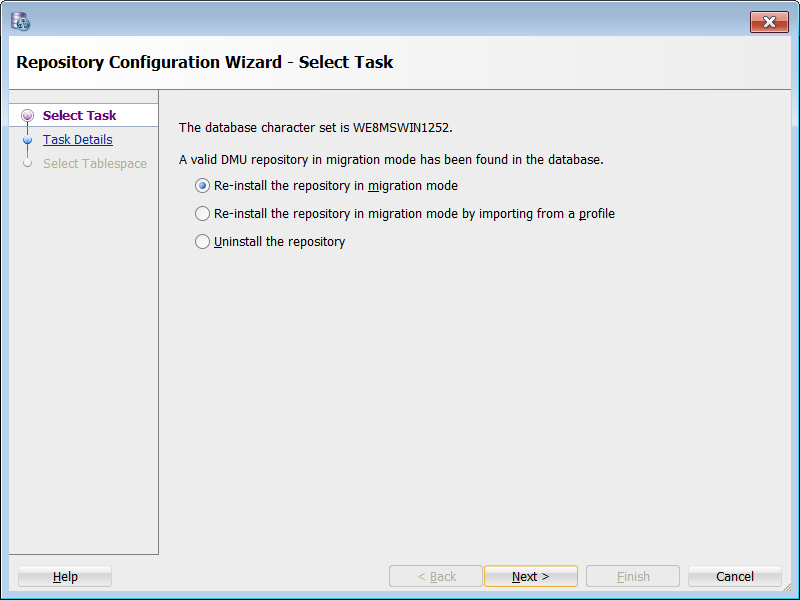Click the Task Details step bullet icon

(28, 140)
